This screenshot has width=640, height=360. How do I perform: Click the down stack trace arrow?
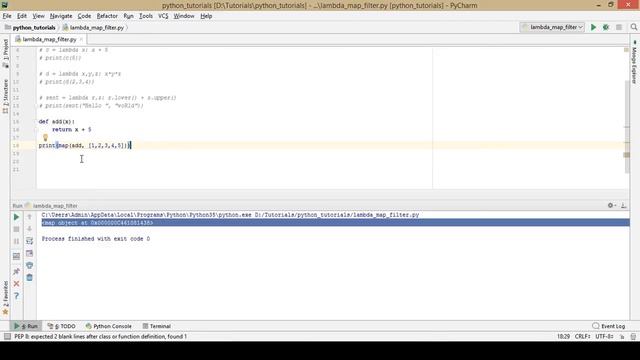29,229
